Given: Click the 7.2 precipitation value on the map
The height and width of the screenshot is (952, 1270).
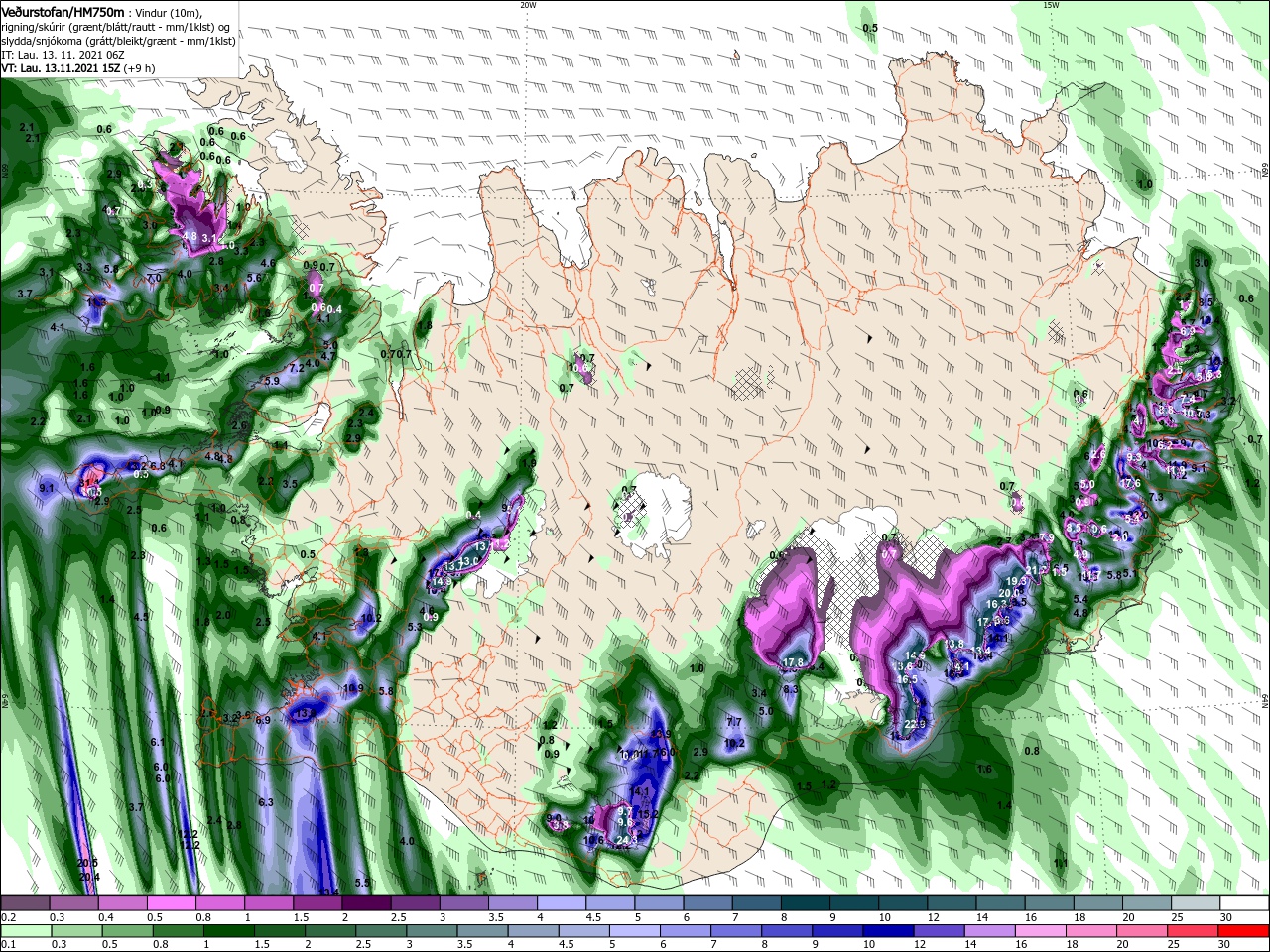Looking at the screenshot, I should (296, 368).
